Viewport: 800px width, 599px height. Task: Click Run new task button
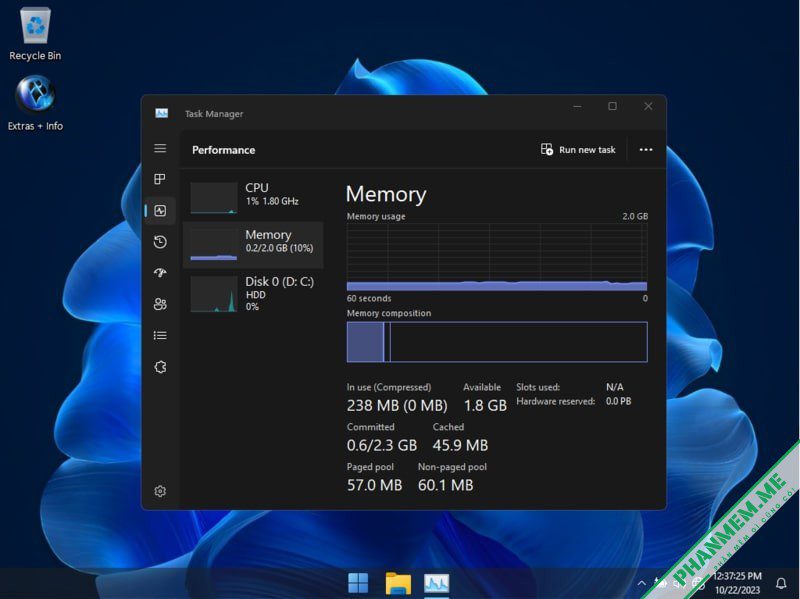[578, 149]
